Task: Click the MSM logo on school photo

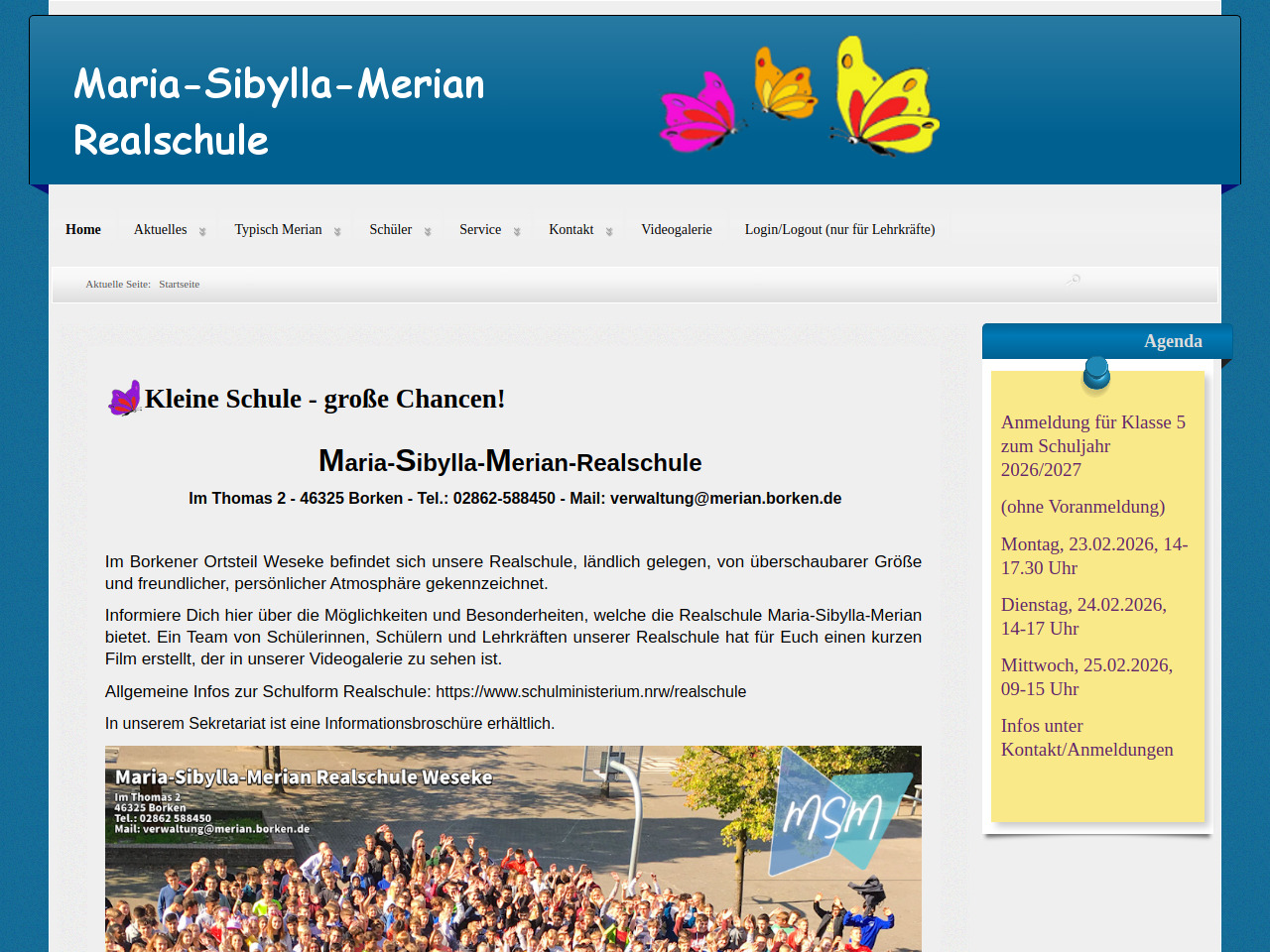Action: tap(833, 813)
